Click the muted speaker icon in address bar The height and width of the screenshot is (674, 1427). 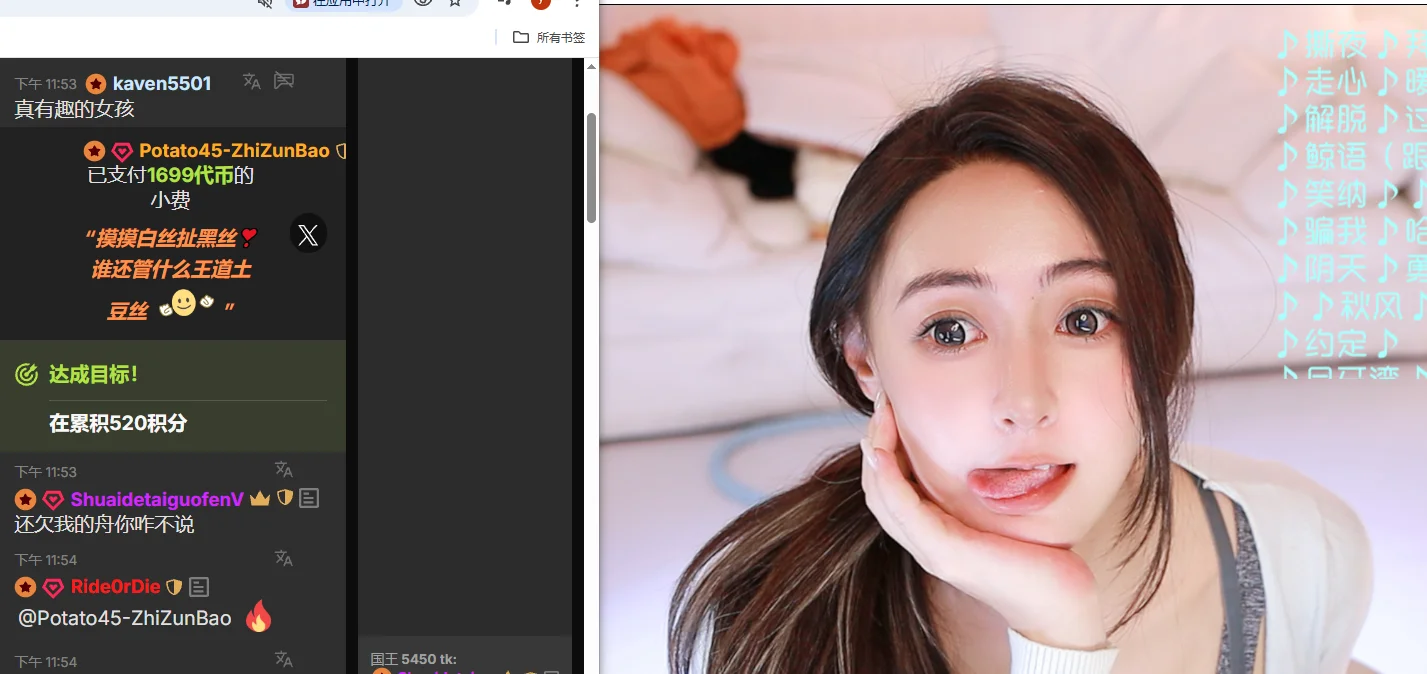[266, 3]
